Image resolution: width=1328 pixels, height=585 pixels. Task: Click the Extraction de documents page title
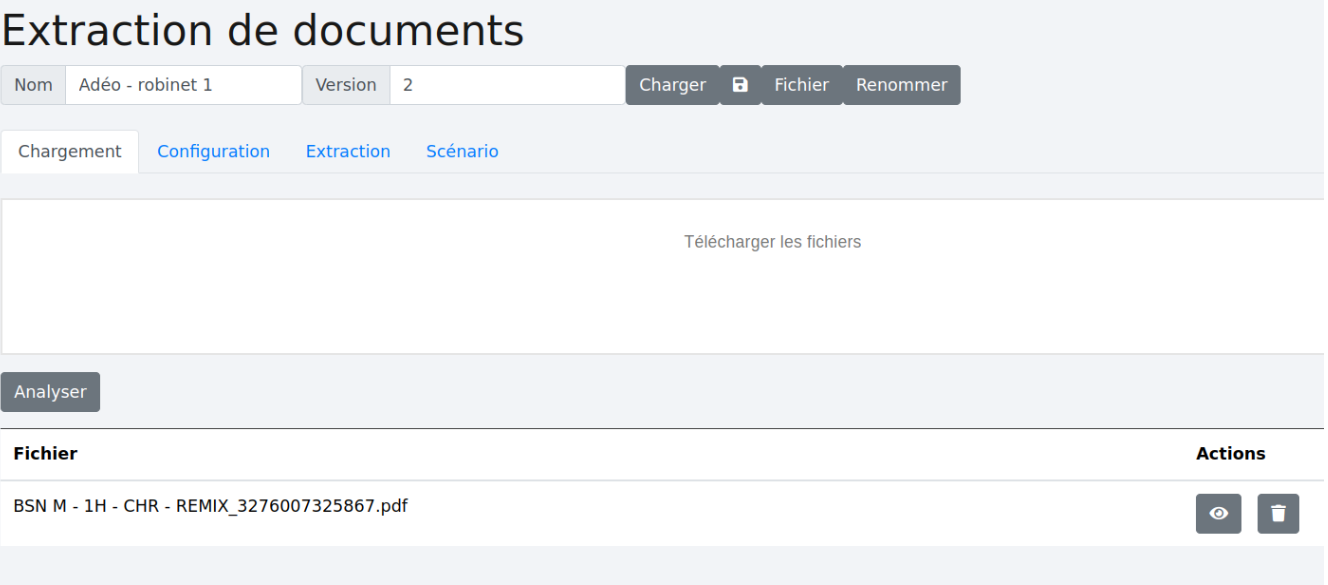coord(263,31)
